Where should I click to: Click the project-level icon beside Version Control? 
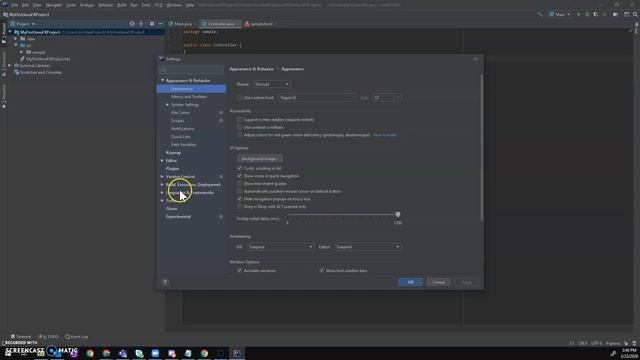pos(221,177)
